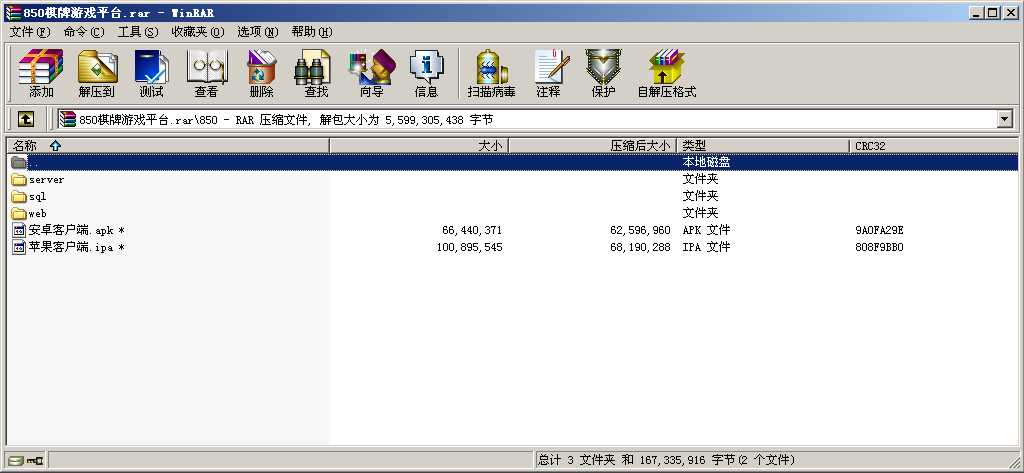Sort by CRC32 column header
1024x473 pixels.
click(x=933, y=146)
